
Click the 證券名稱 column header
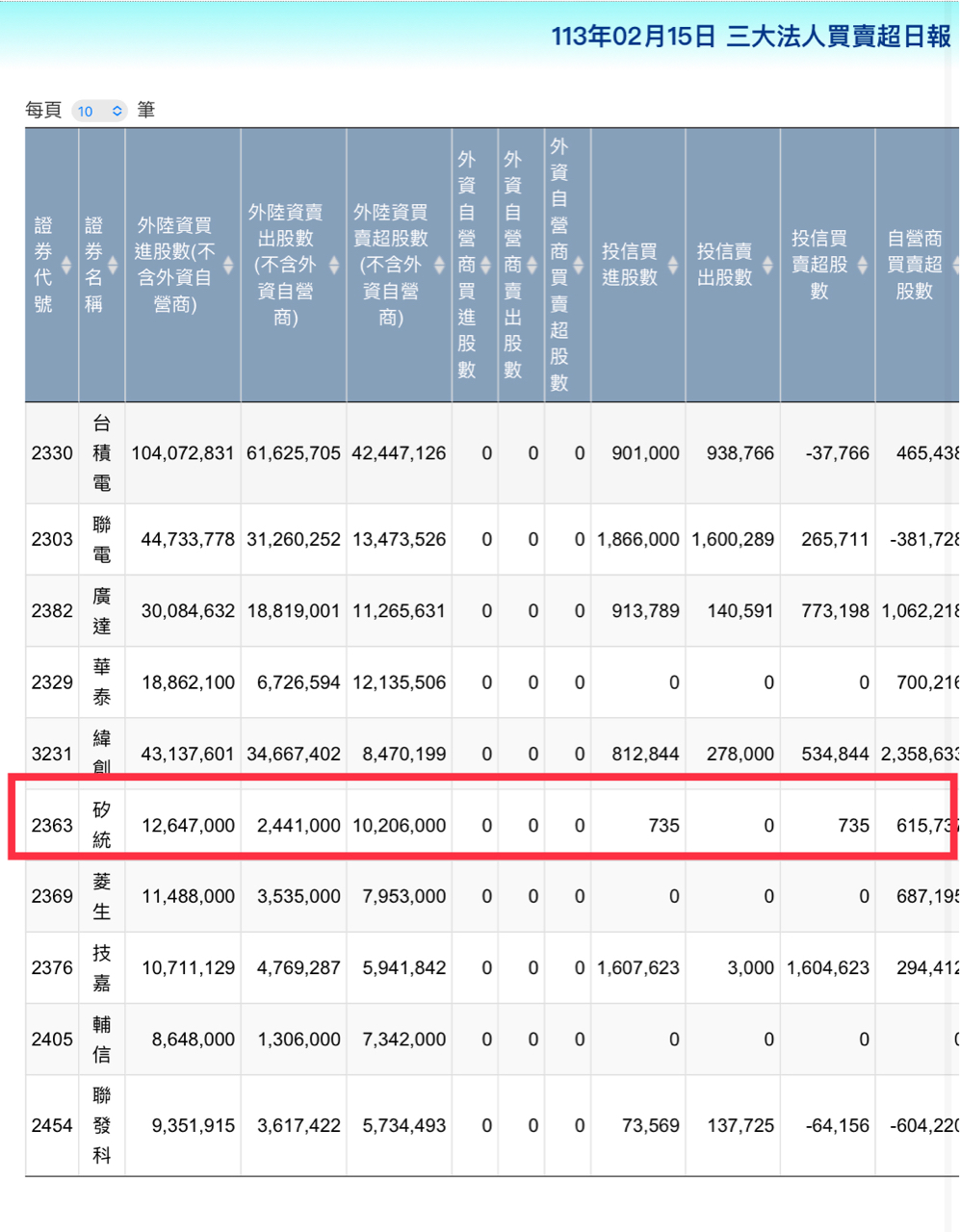tap(102, 265)
